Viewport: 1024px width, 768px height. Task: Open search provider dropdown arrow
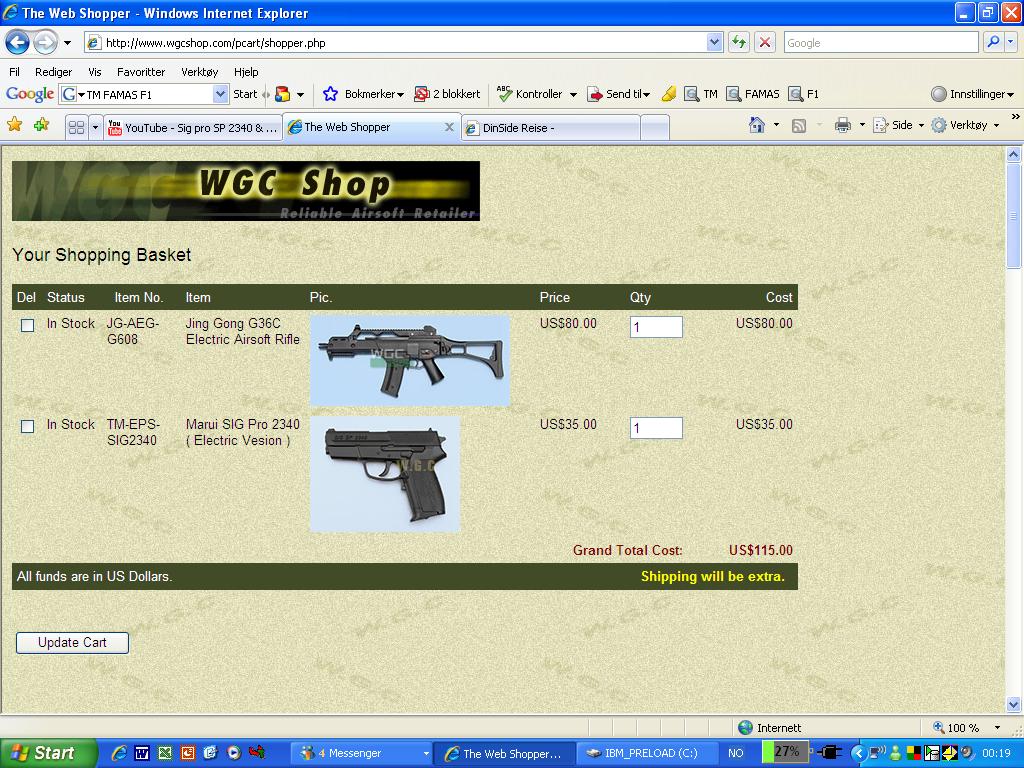tap(1011, 42)
